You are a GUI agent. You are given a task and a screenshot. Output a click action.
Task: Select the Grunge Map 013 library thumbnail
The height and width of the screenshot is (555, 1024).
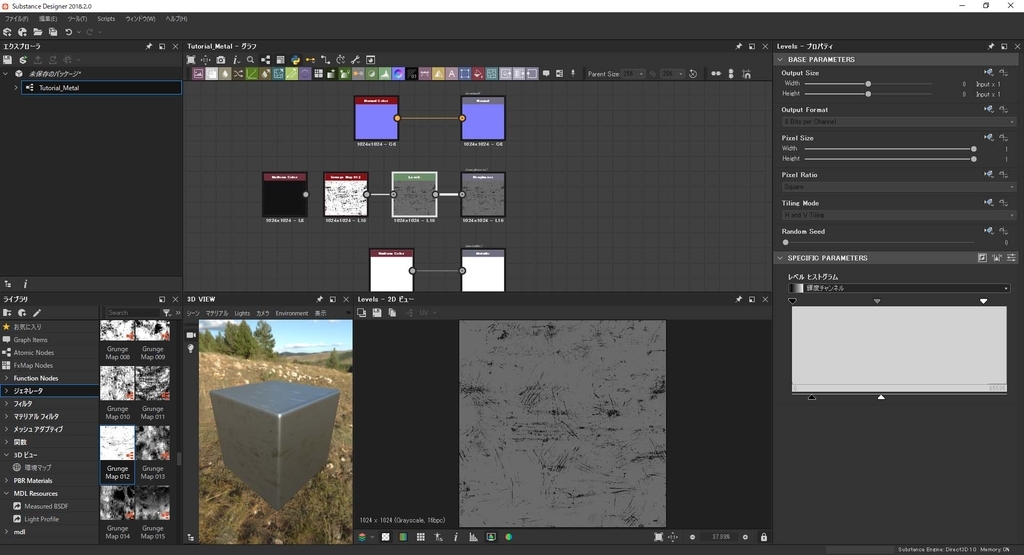pyautogui.click(x=153, y=443)
